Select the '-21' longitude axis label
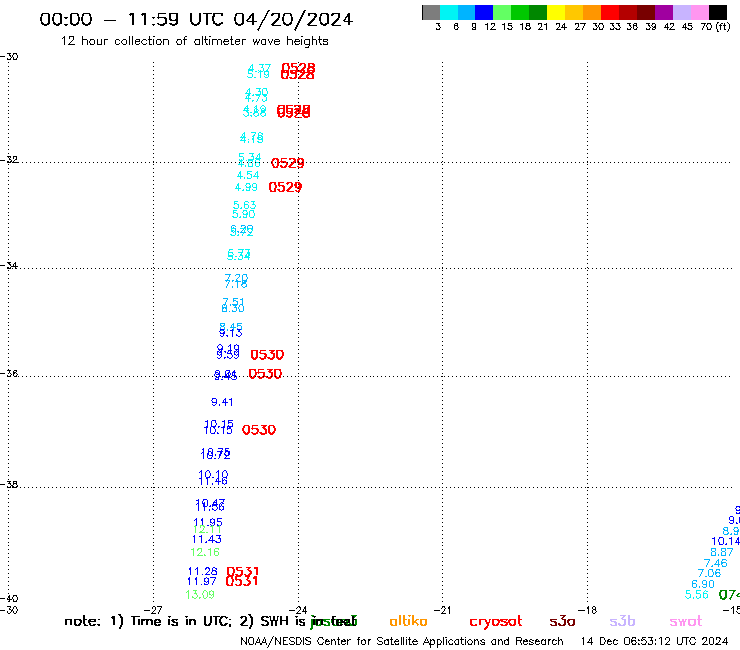Viewport: 740px width, 650px height. tap(442, 610)
